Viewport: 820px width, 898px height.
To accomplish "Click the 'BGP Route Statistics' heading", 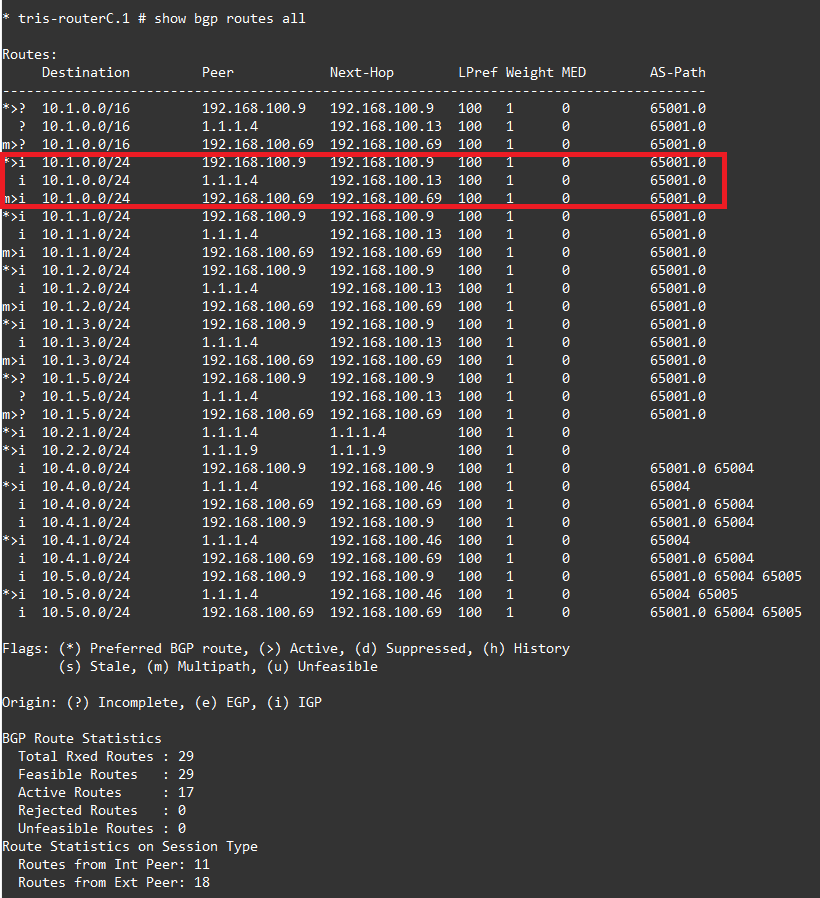I will 81,738.
